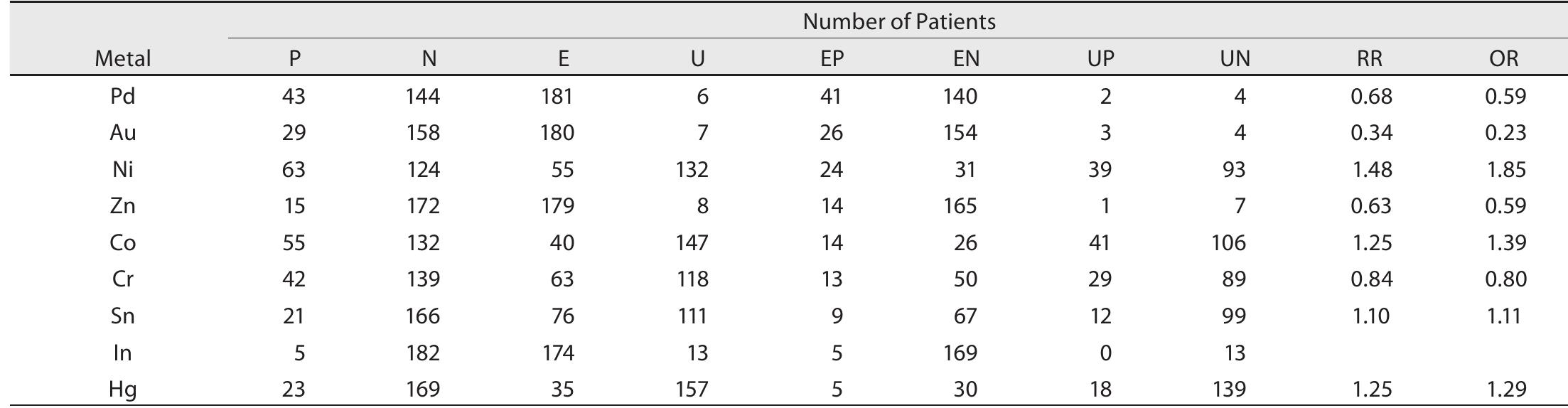Click the "Number of Patients" header

point(898,22)
